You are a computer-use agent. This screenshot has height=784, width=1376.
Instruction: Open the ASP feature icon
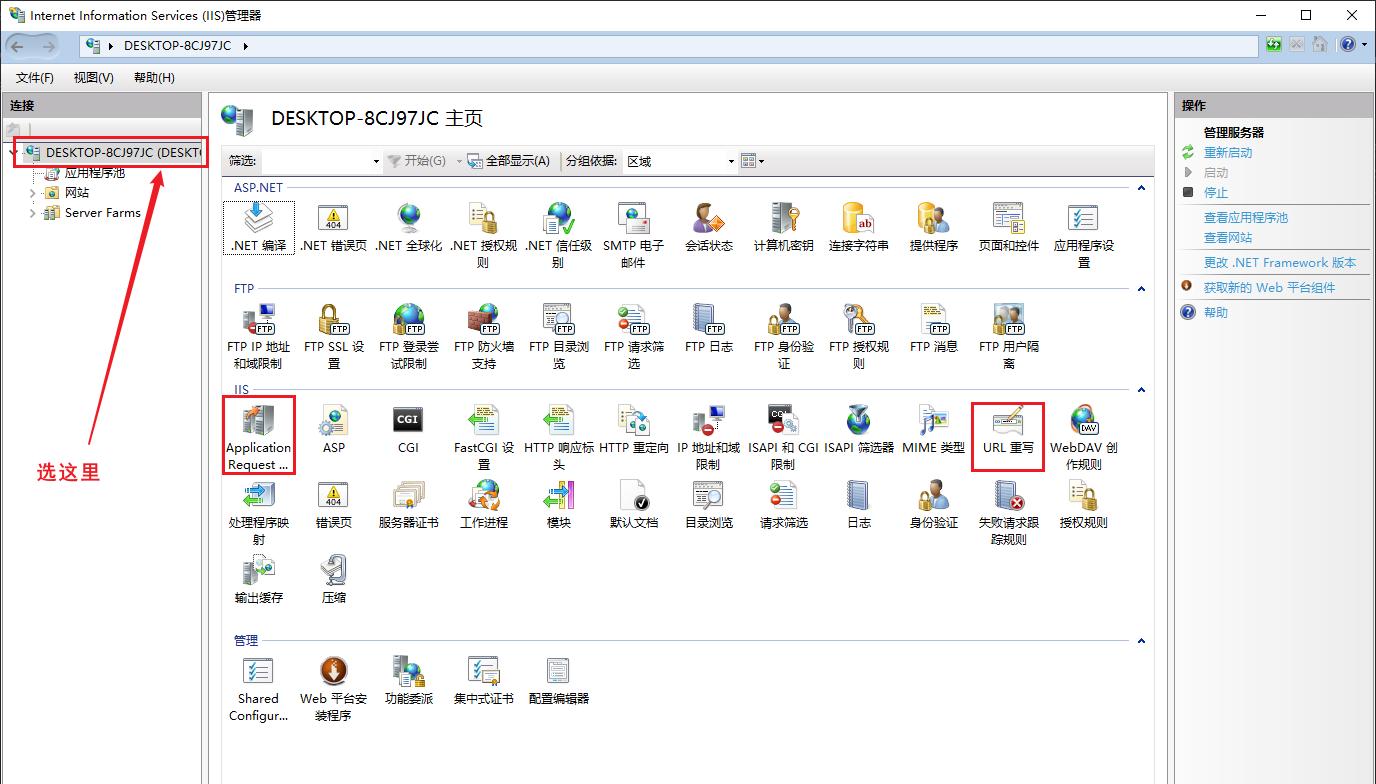(x=334, y=430)
